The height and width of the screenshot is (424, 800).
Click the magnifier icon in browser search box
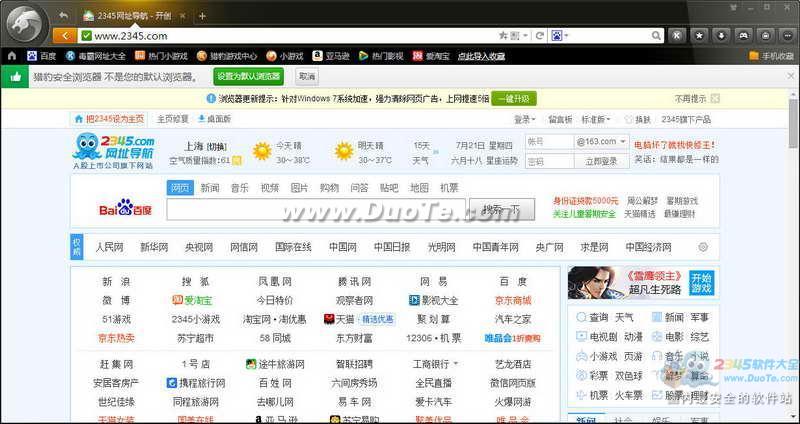[657, 36]
